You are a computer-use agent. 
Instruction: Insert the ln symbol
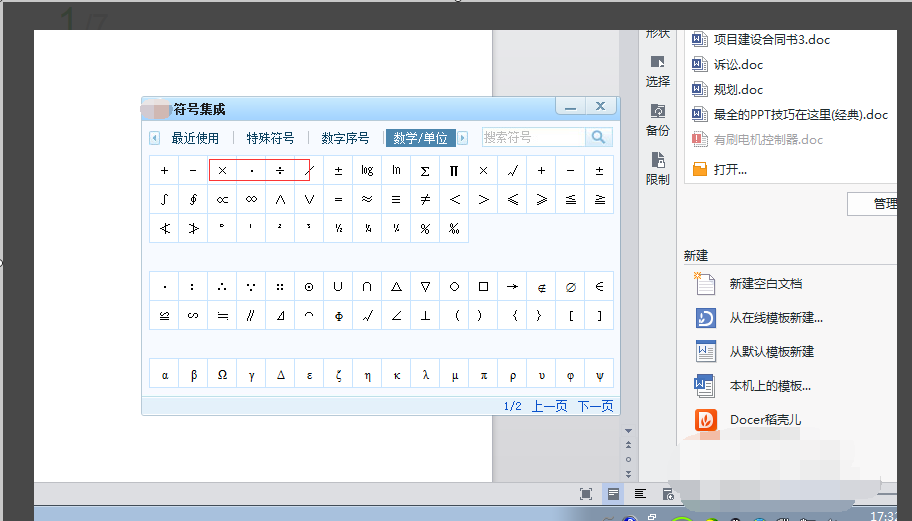396,170
